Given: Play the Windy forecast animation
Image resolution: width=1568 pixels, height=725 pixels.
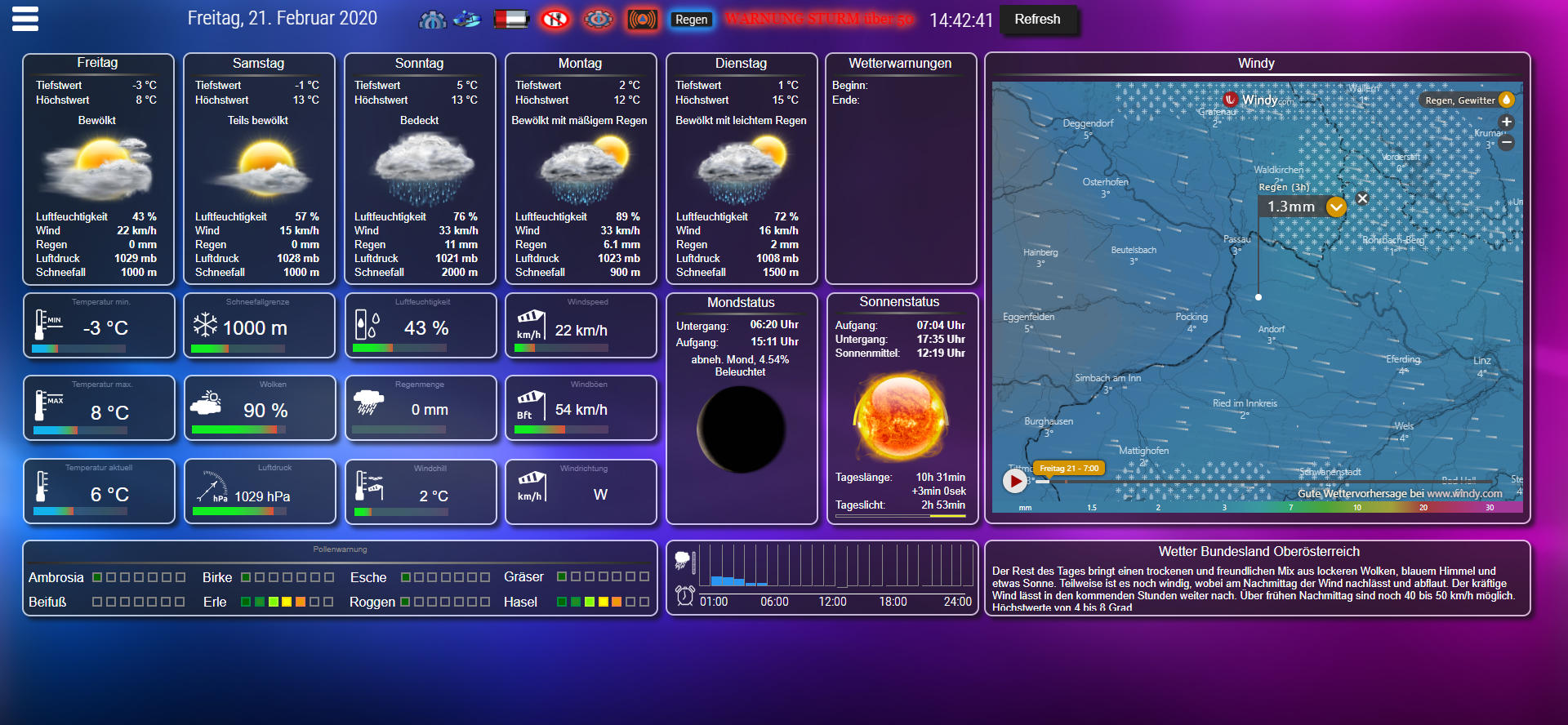Looking at the screenshot, I should tap(1014, 481).
